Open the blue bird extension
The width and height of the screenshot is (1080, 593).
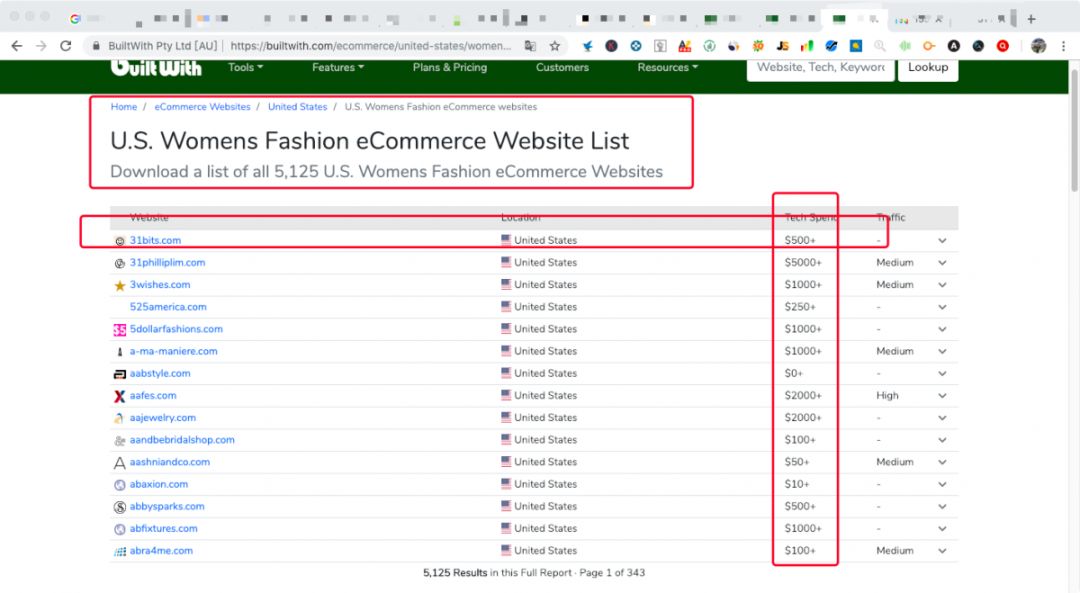[587, 46]
